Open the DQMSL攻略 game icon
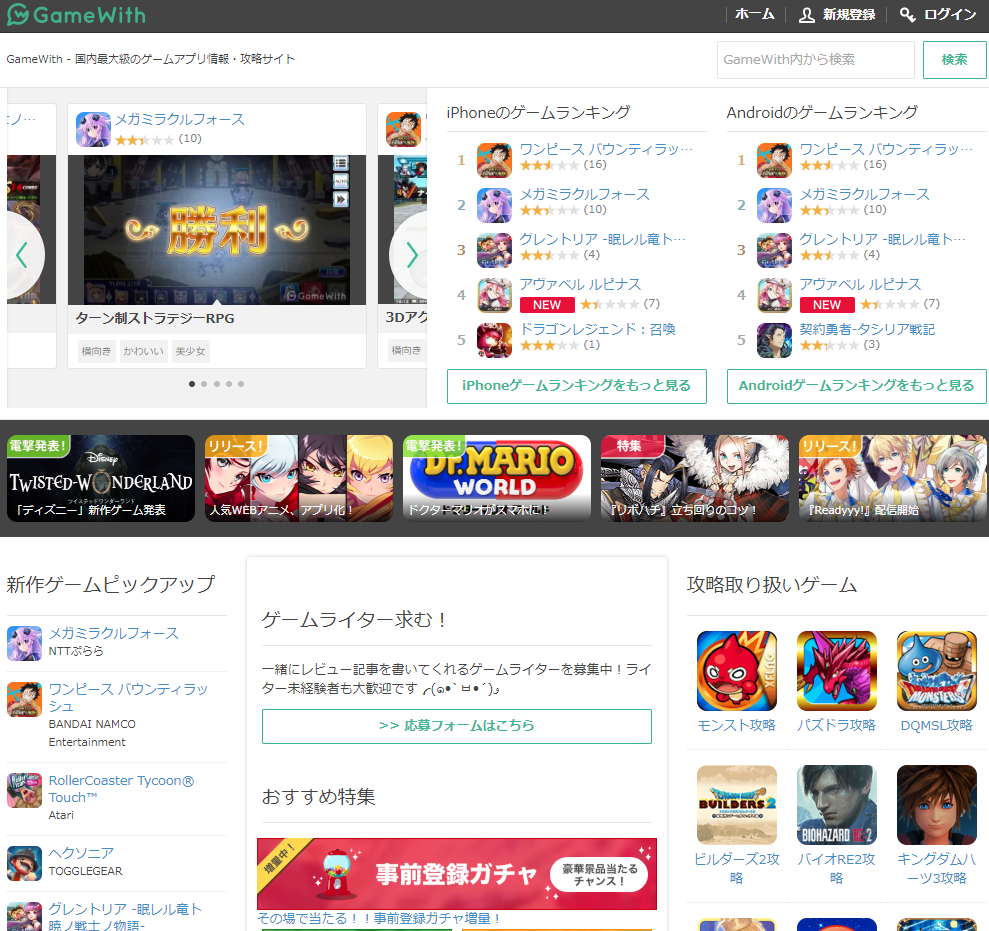989x931 pixels. point(936,671)
